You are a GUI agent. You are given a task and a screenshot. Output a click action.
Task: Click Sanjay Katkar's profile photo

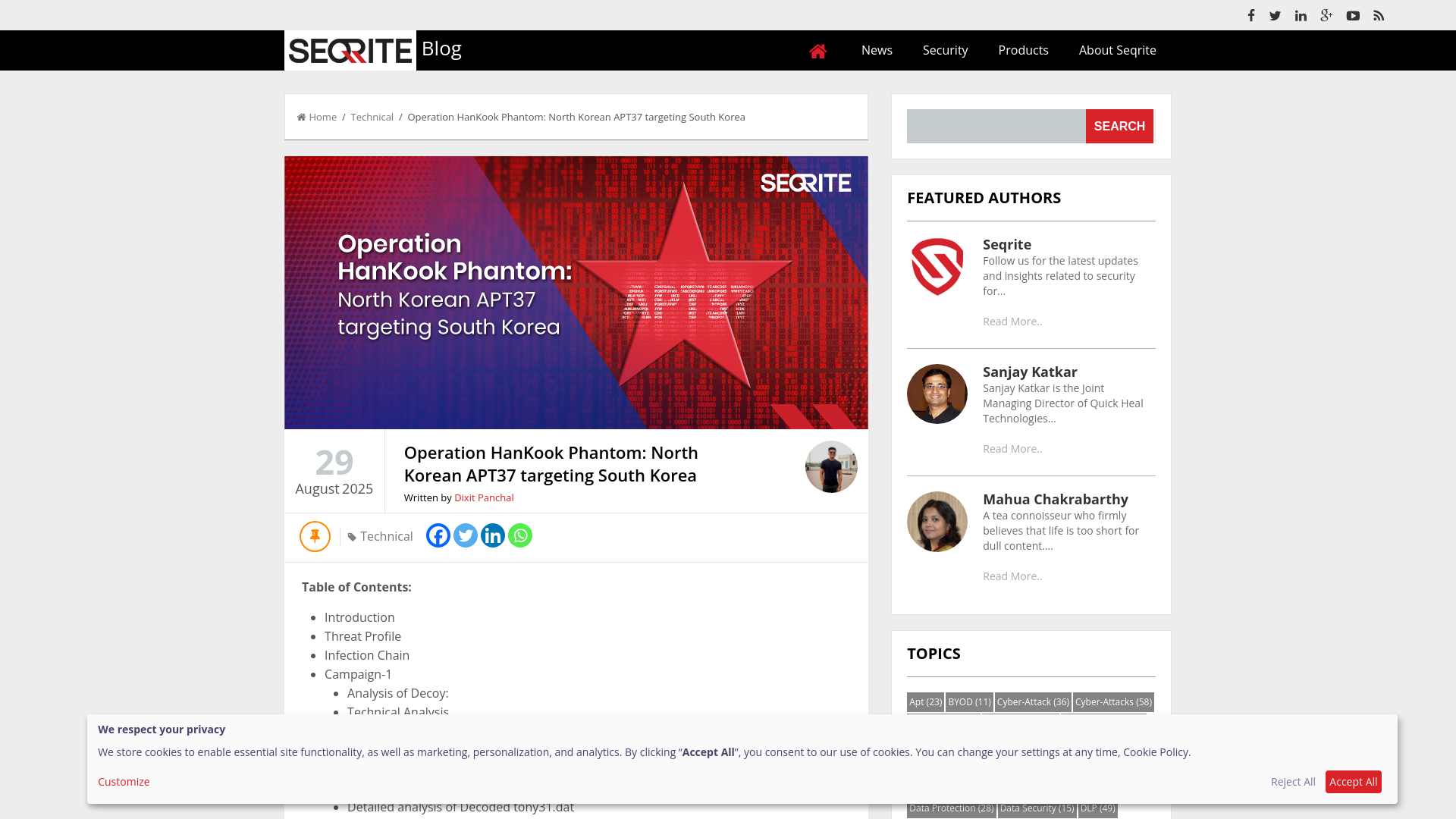937,394
